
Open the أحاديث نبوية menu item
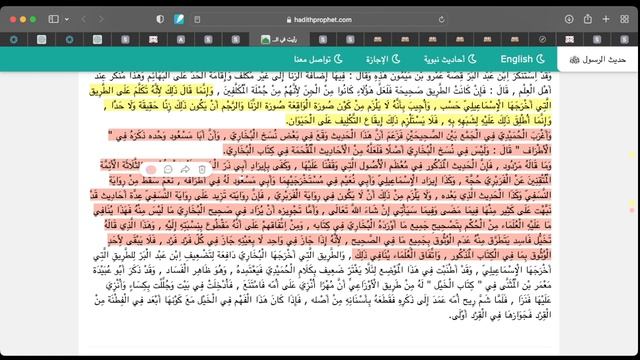coord(450,59)
